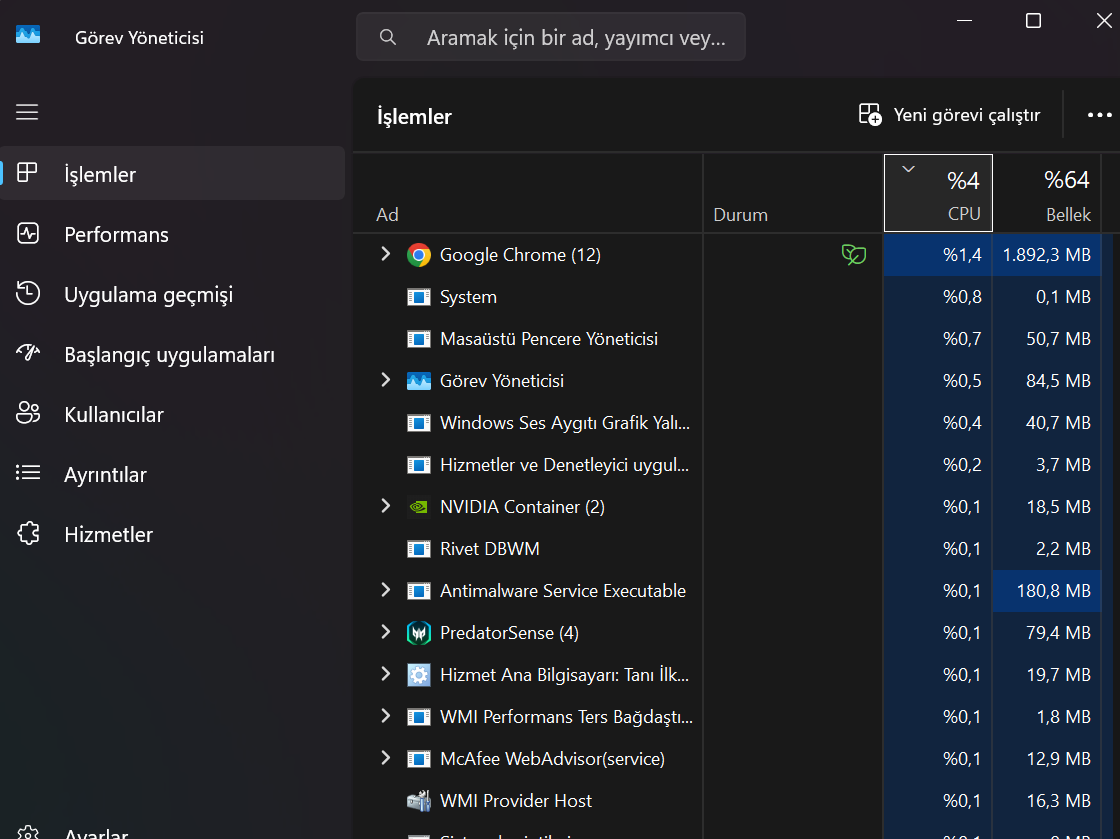Click the Rivet DBWM process icon
Viewport: 1120px width, 839px height.
point(419,549)
